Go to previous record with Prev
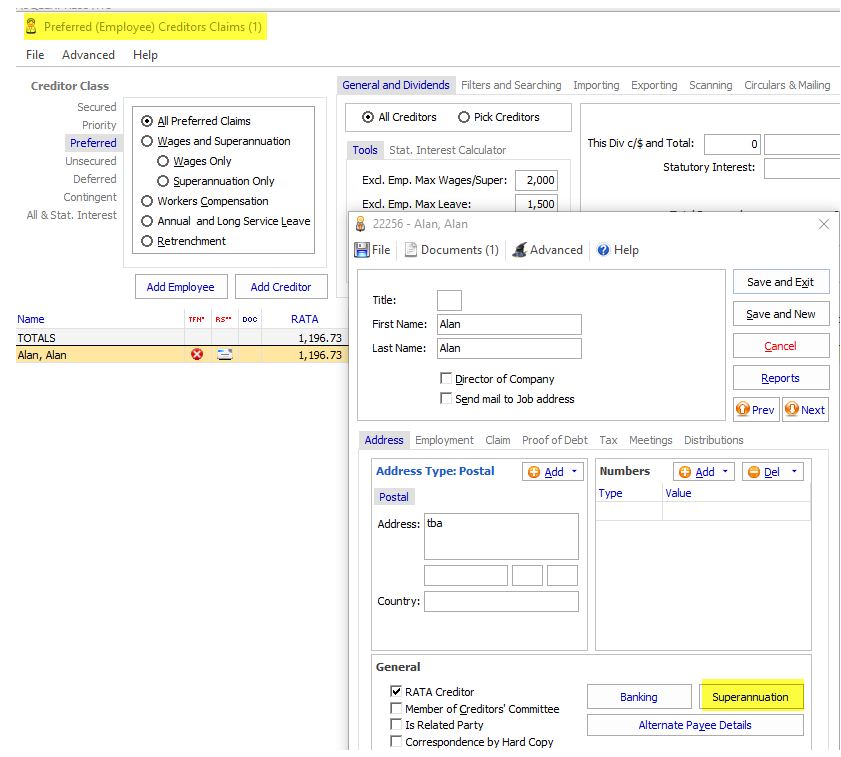 tap(755, 410)
